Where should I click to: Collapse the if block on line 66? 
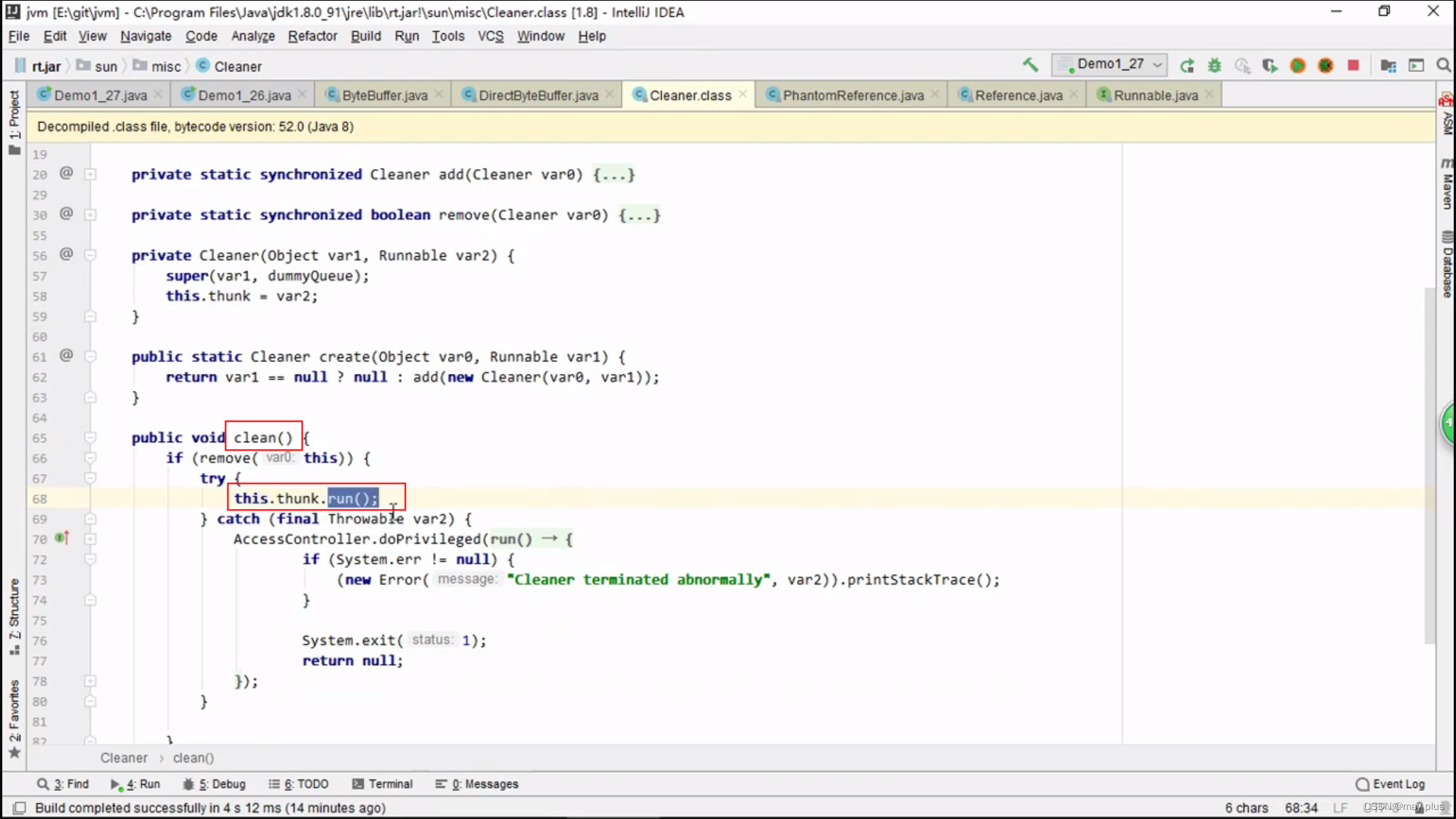[90, 458]
